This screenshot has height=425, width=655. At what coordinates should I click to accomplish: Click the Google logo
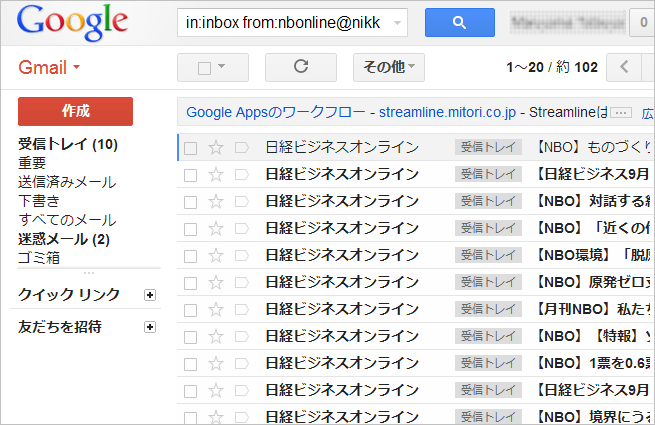72,23
